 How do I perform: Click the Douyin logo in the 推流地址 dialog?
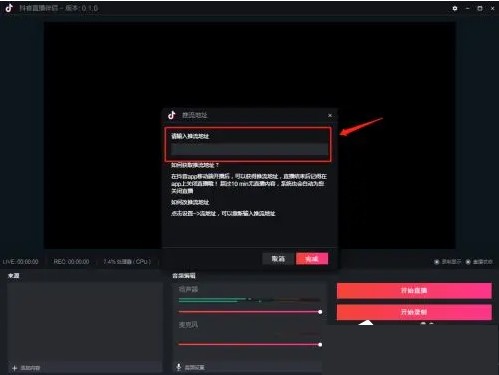172,115
